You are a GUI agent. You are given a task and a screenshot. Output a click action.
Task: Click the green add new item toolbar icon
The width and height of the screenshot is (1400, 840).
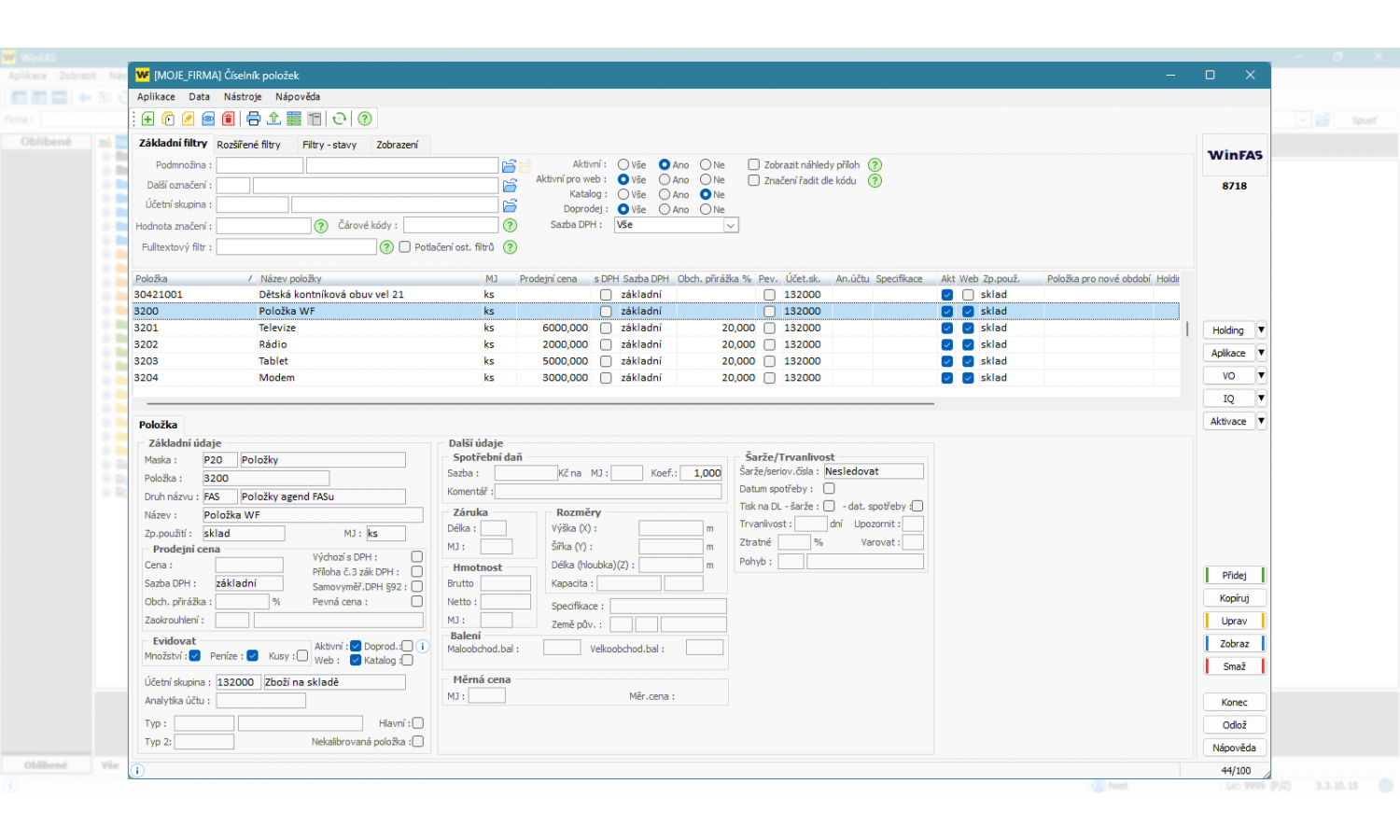click(x=148, y=119)
